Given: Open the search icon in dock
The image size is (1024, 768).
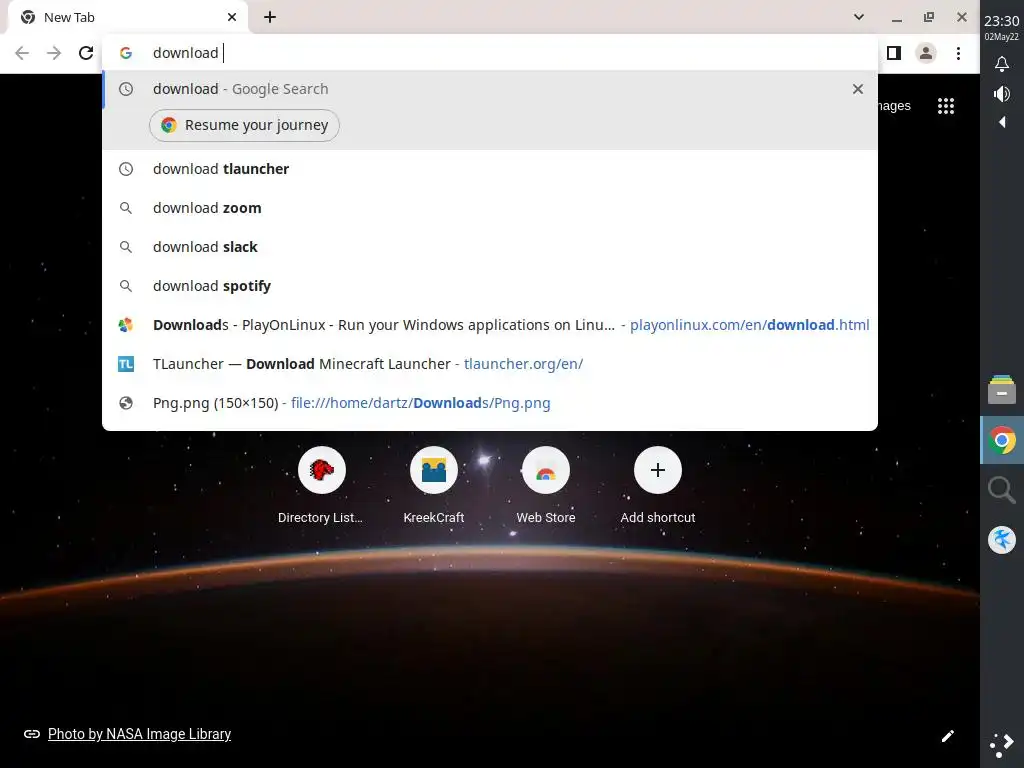Looking at the screenshot, I should click(x=1002, y=490).
